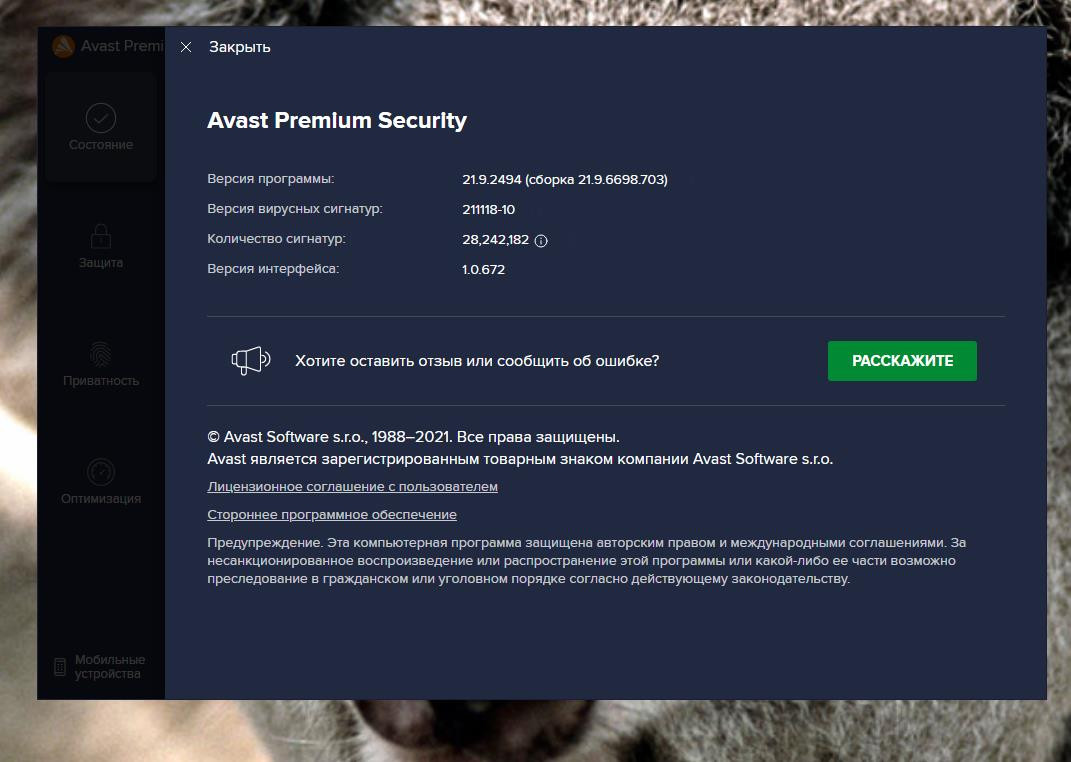The image size is (1071, 762).
Task: Click the megaphone feedback icon
Action: pos(250,361)
